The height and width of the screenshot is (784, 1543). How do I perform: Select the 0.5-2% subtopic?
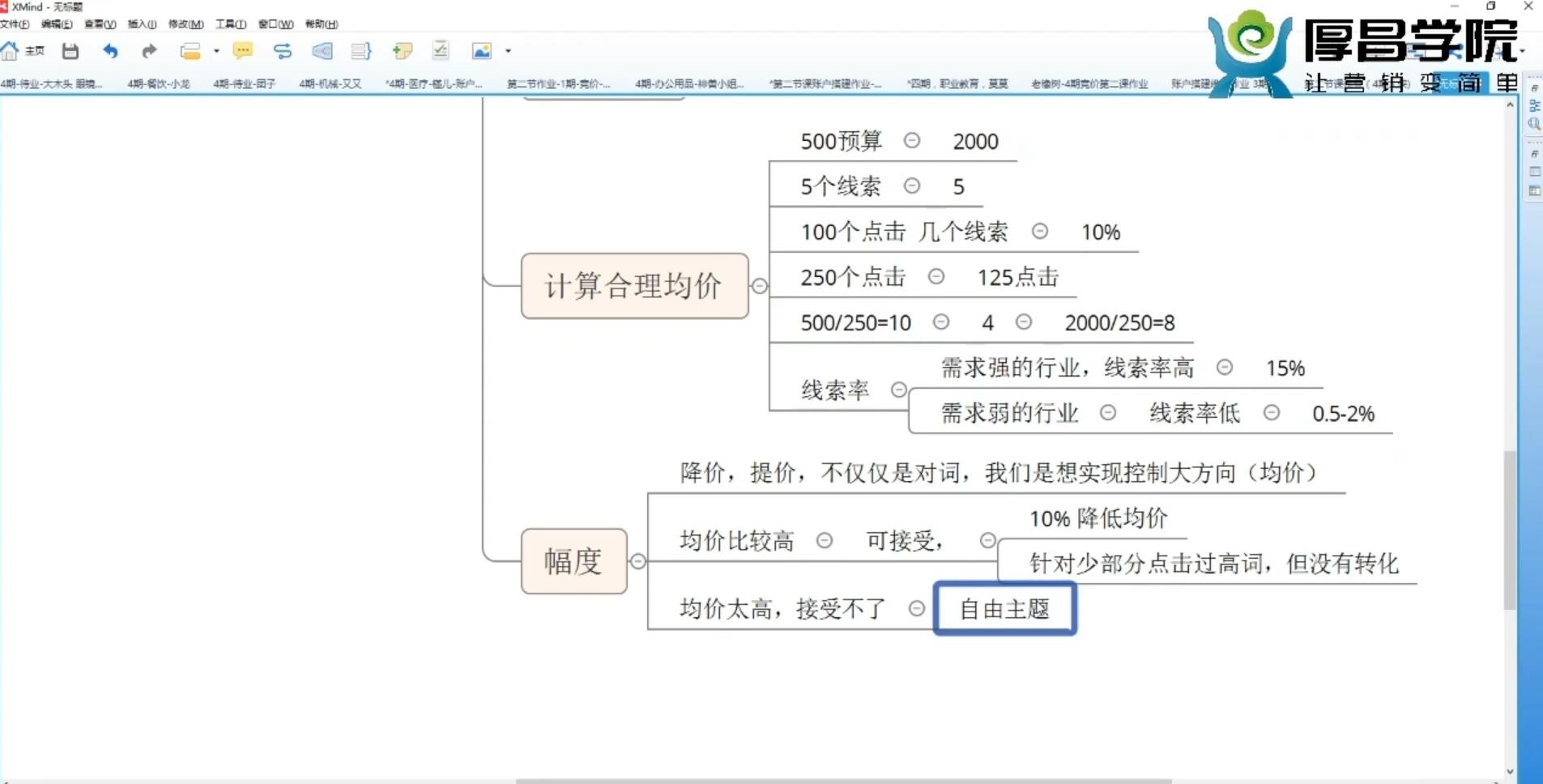pos(1344,414)
